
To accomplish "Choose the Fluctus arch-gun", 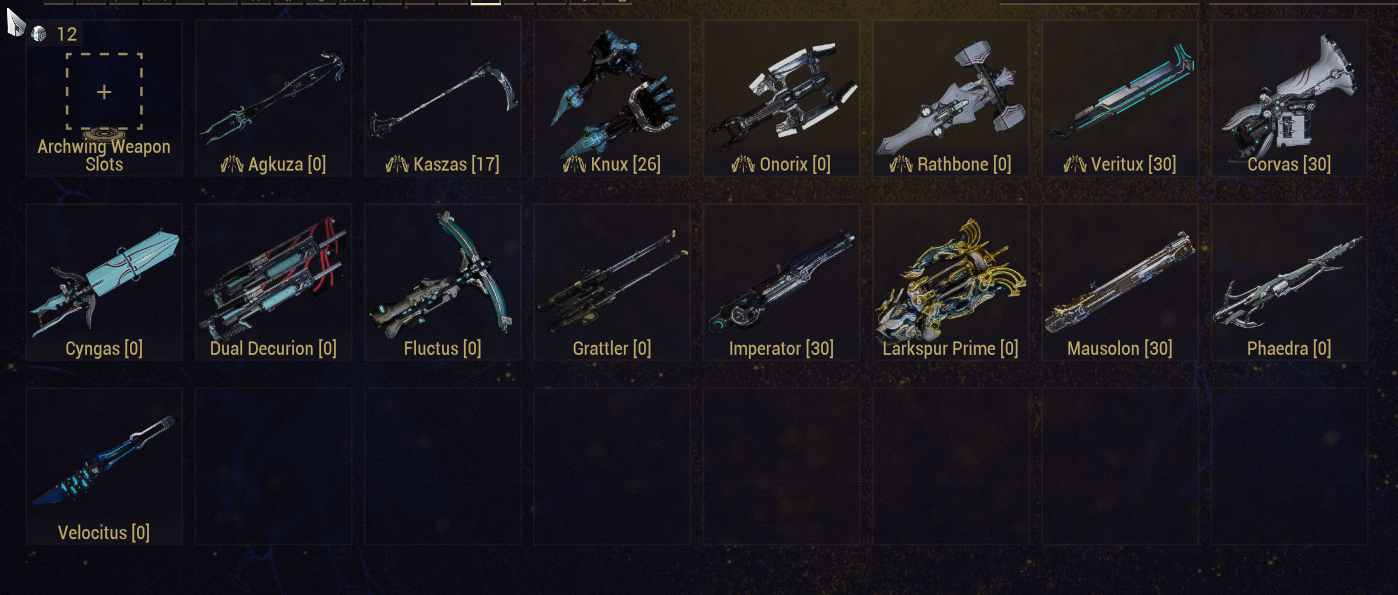I will [x=443, y=282].
